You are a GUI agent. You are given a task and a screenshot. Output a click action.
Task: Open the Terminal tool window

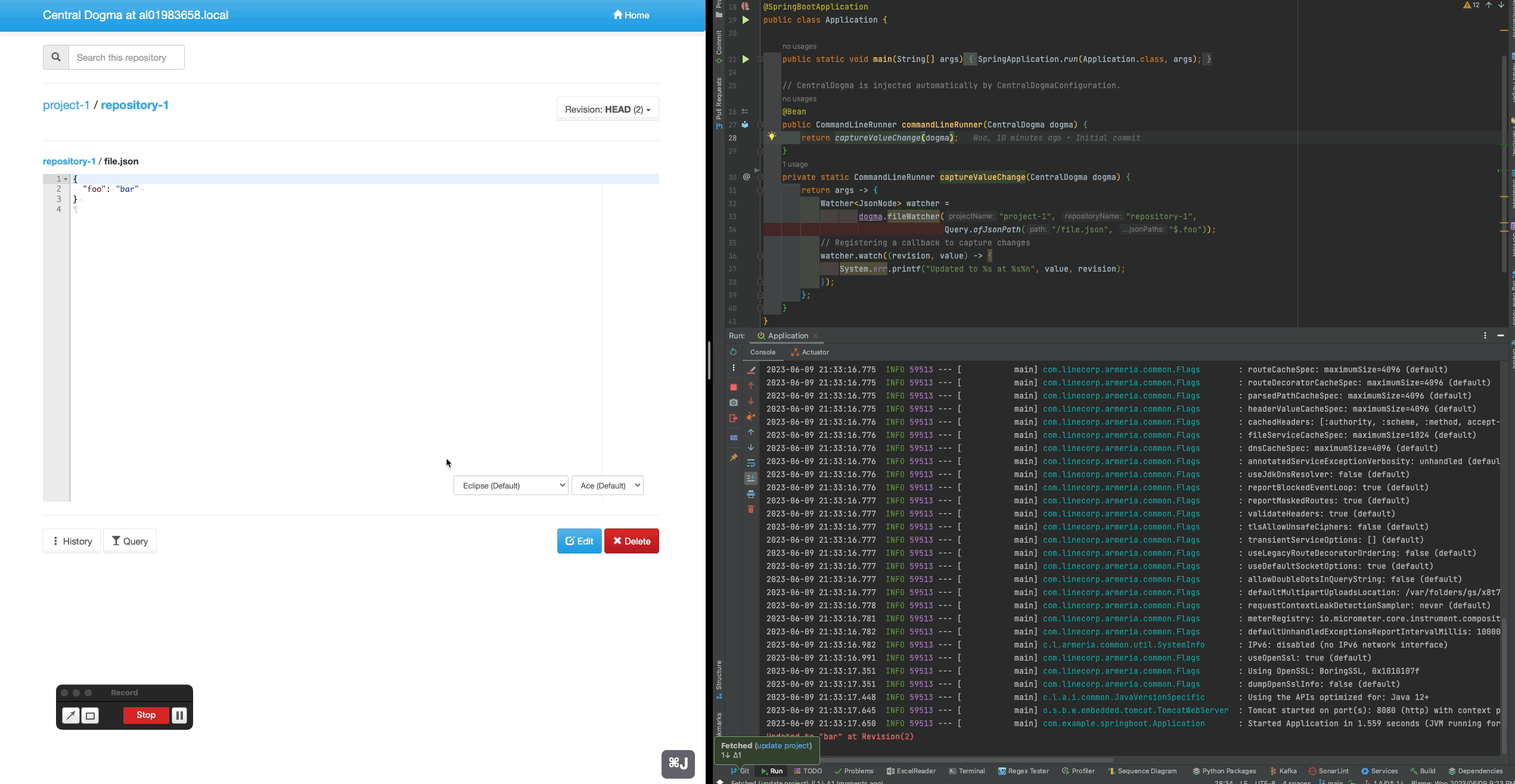point(966,771)
